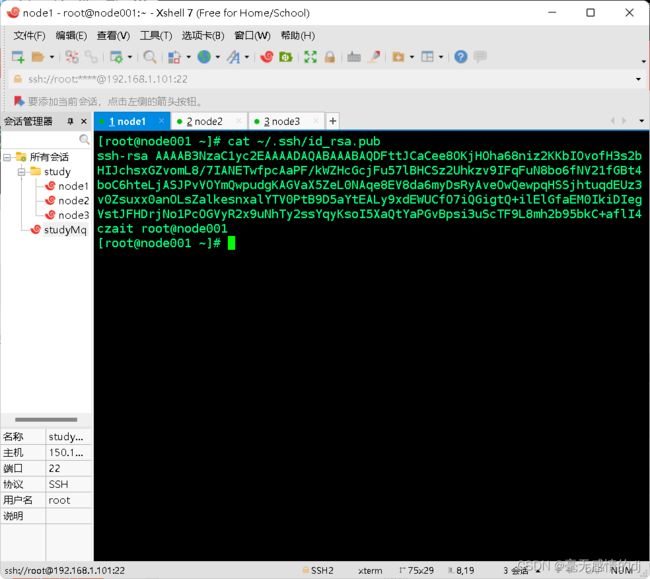The height and width of the screenshot is (579, 650).
Task: Open the 选项卡(B) menu
Action: click(203, 36)
